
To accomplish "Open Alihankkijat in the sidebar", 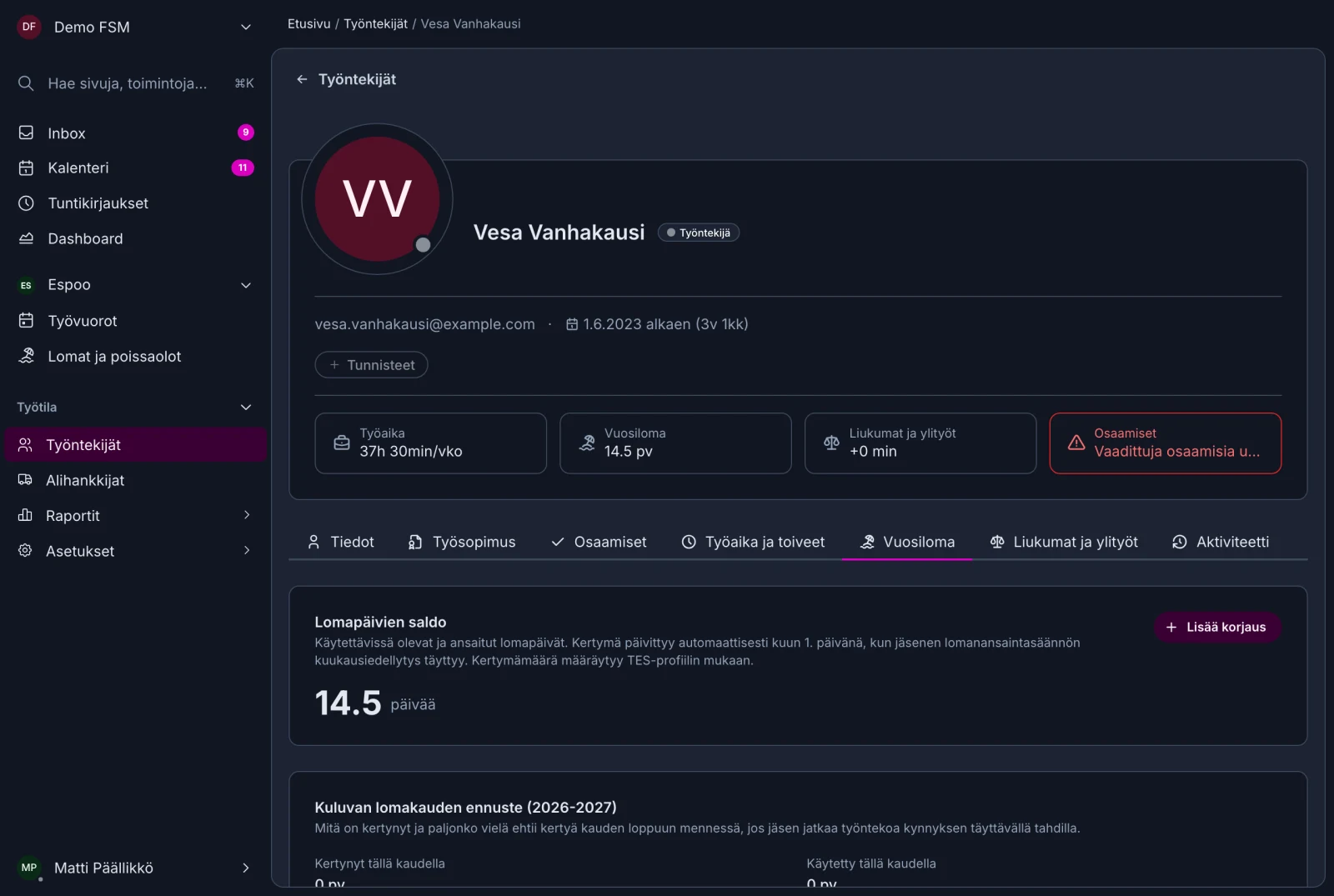I will [135, 480].
